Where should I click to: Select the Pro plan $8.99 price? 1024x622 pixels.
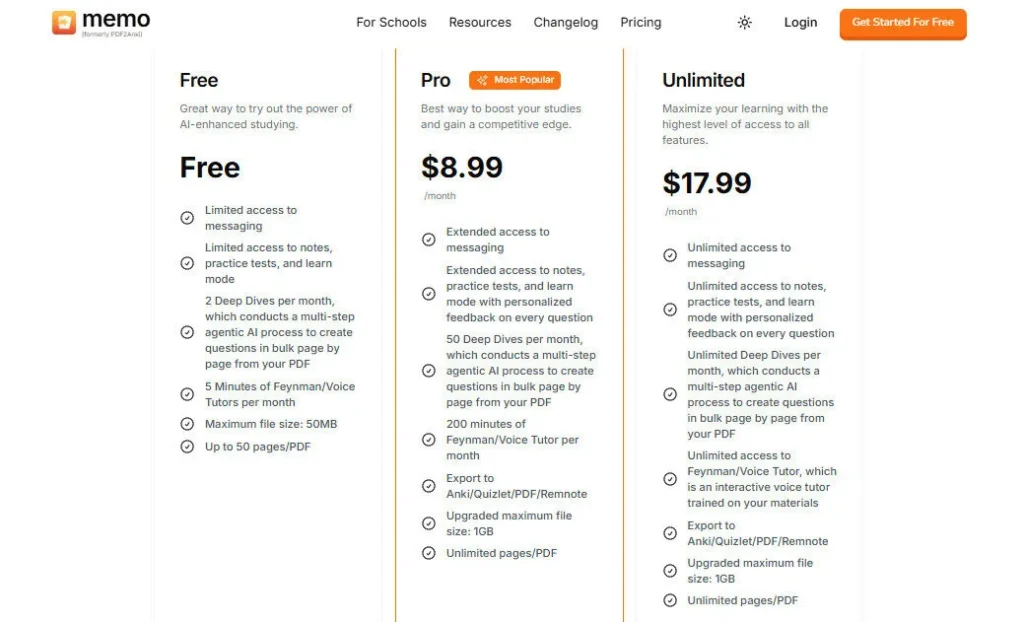pos(461,166)
